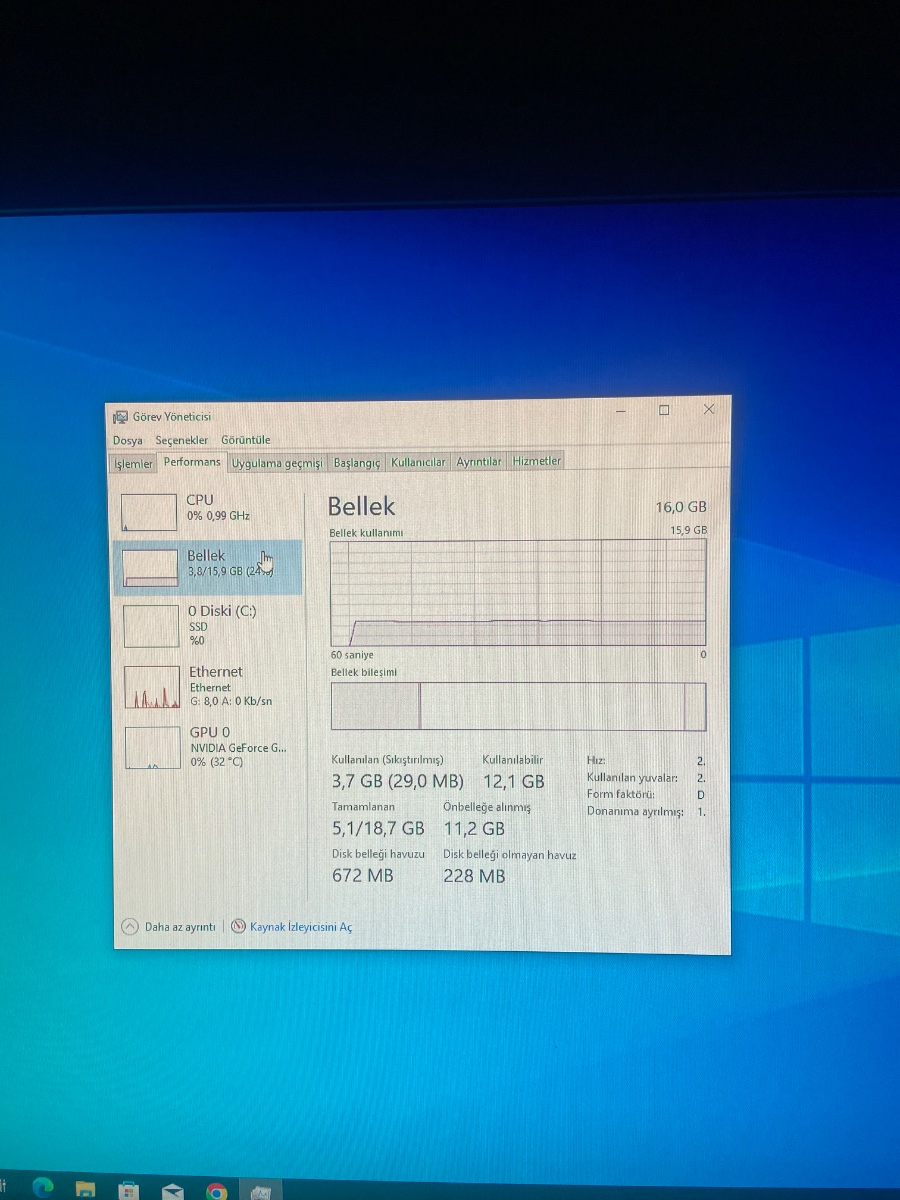The image size is (900, 1200).
Task: Open the Dosya menu
Action: click(x=128, y=440)
